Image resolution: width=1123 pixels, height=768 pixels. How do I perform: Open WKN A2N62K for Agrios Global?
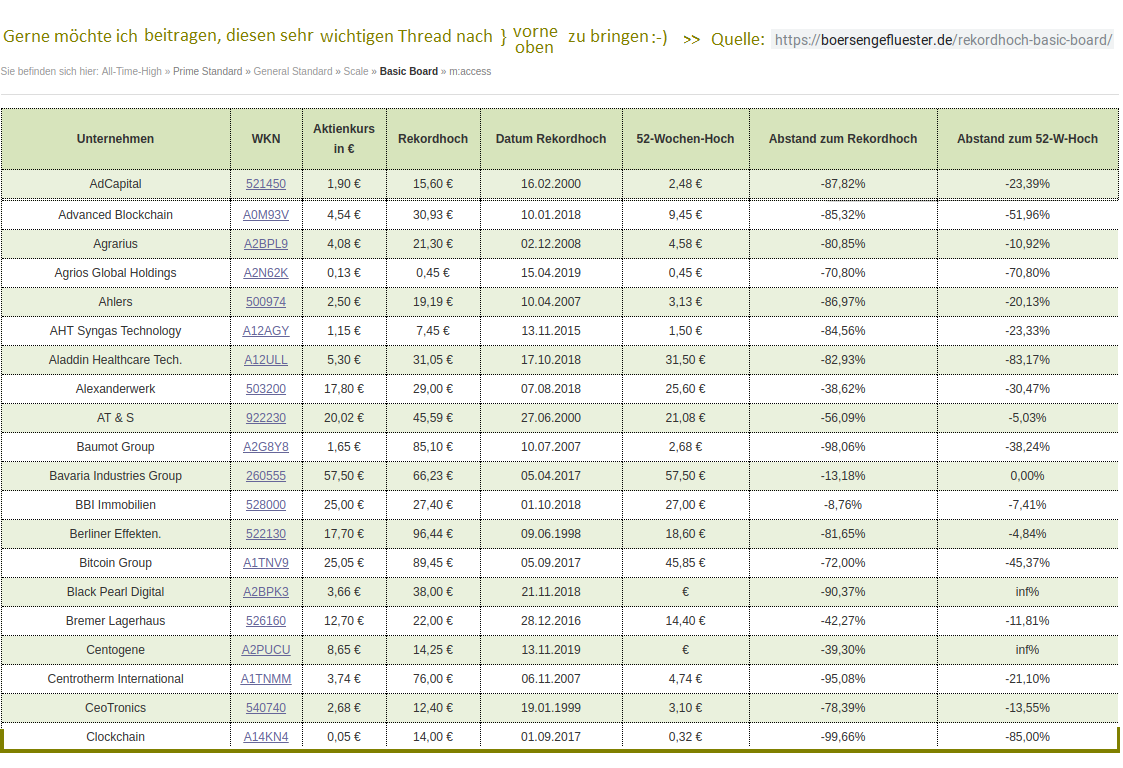point(266,273)
